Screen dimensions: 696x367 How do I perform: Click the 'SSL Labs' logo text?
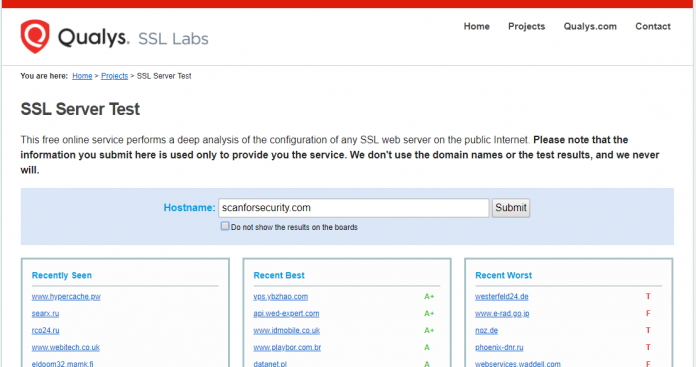coord(173,39)
